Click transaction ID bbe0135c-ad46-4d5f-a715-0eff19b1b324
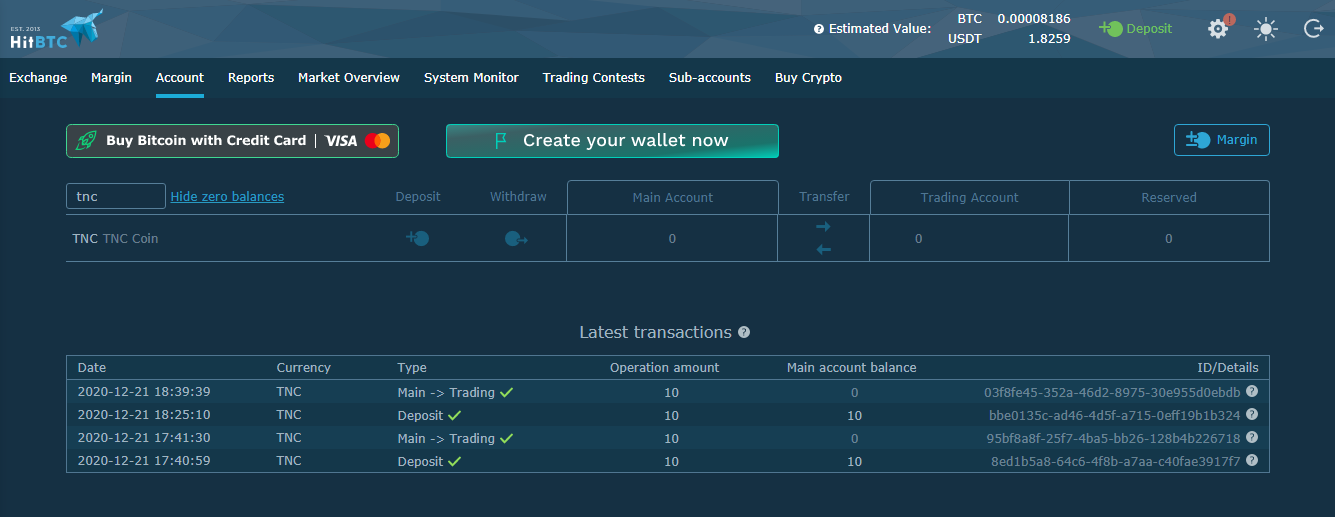The height and width of the screenshot is (517, 1335). [1115, 415]
